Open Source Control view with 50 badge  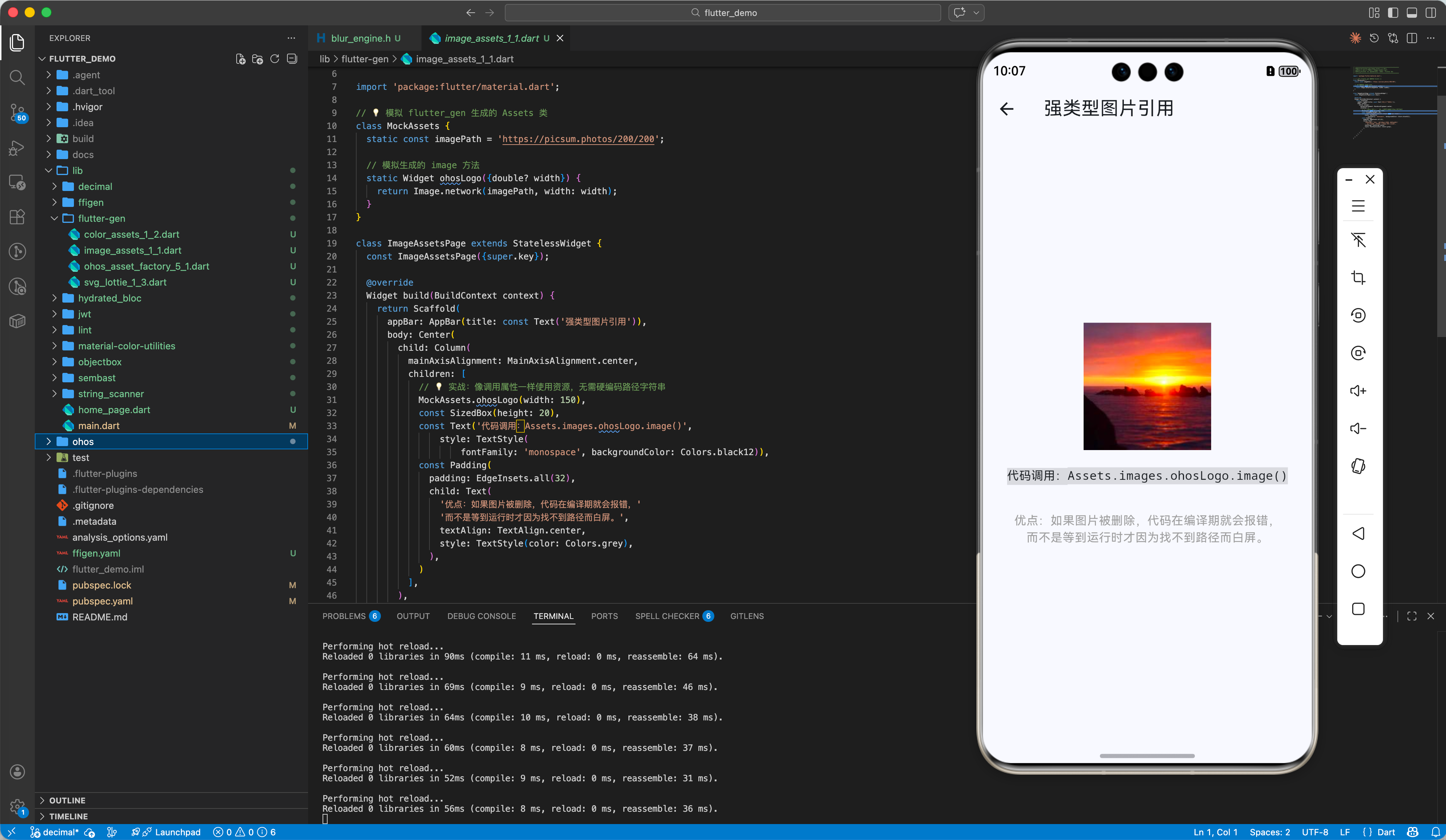[17, 112]
